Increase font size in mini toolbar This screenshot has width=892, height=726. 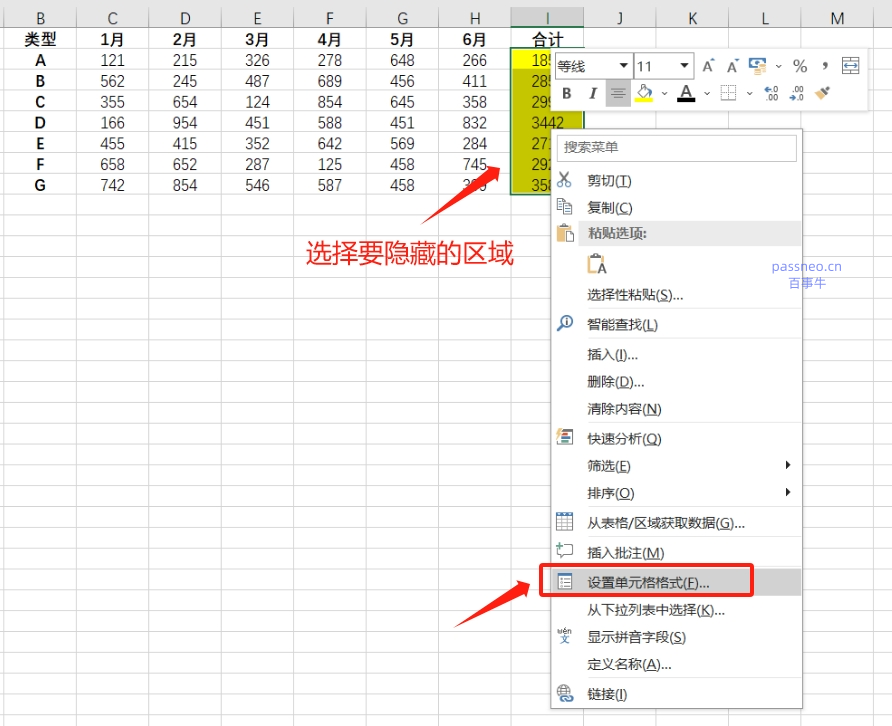[708, 66]
